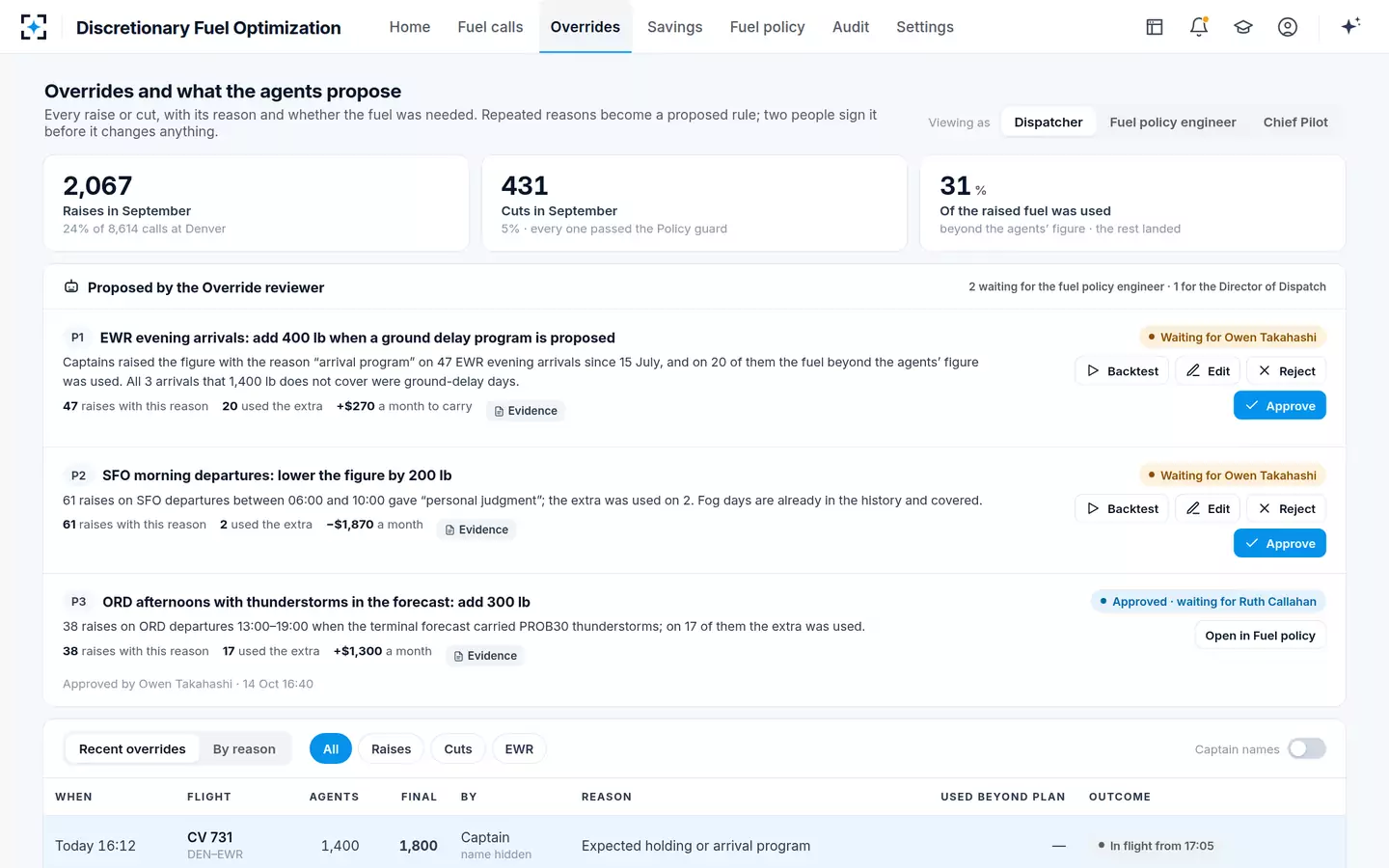Open the user account icon
The height and width of the screenshot is (868, 1389).
tap(1288, 27)
